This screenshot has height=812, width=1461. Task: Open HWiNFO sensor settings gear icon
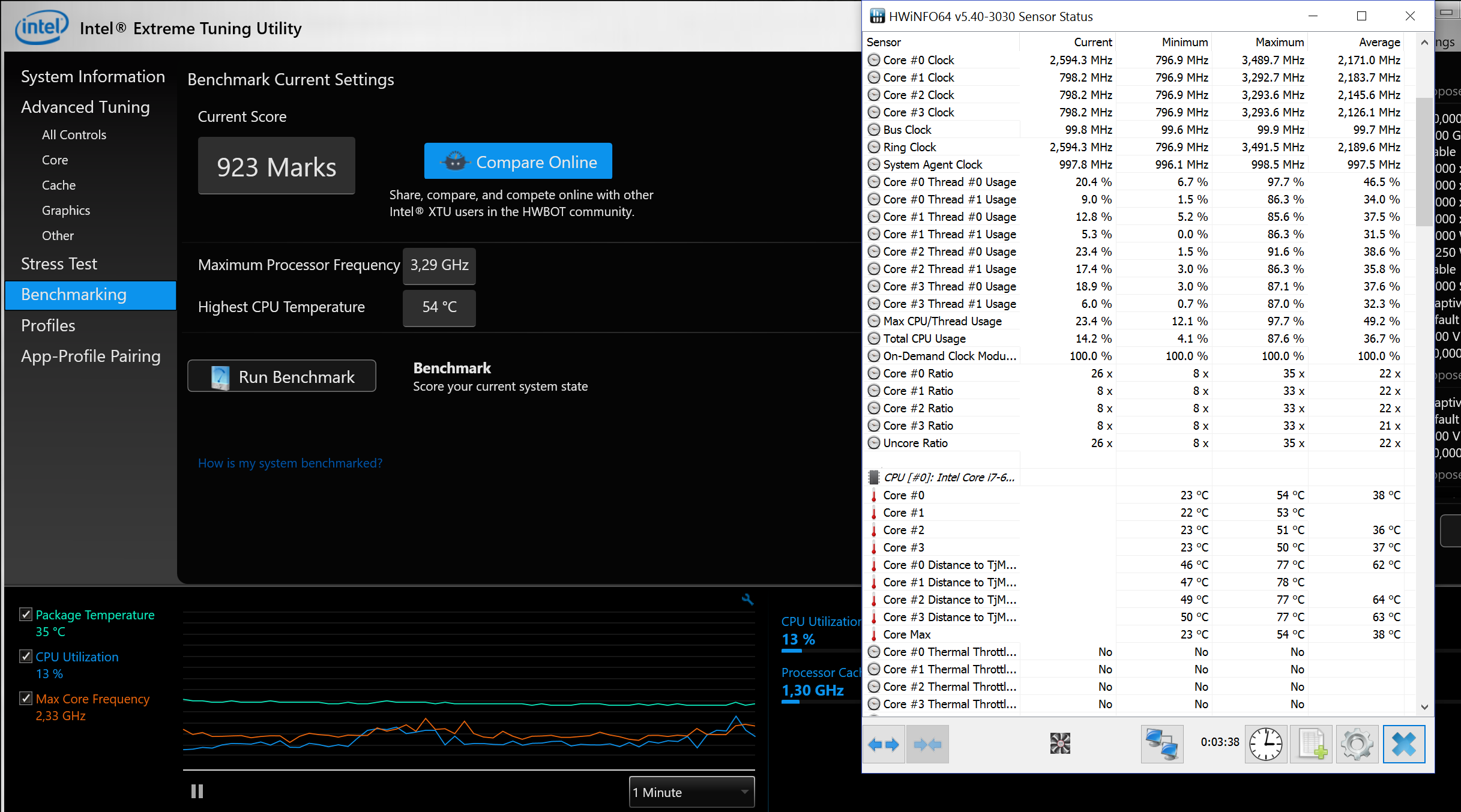click(x=1357, y=744)
